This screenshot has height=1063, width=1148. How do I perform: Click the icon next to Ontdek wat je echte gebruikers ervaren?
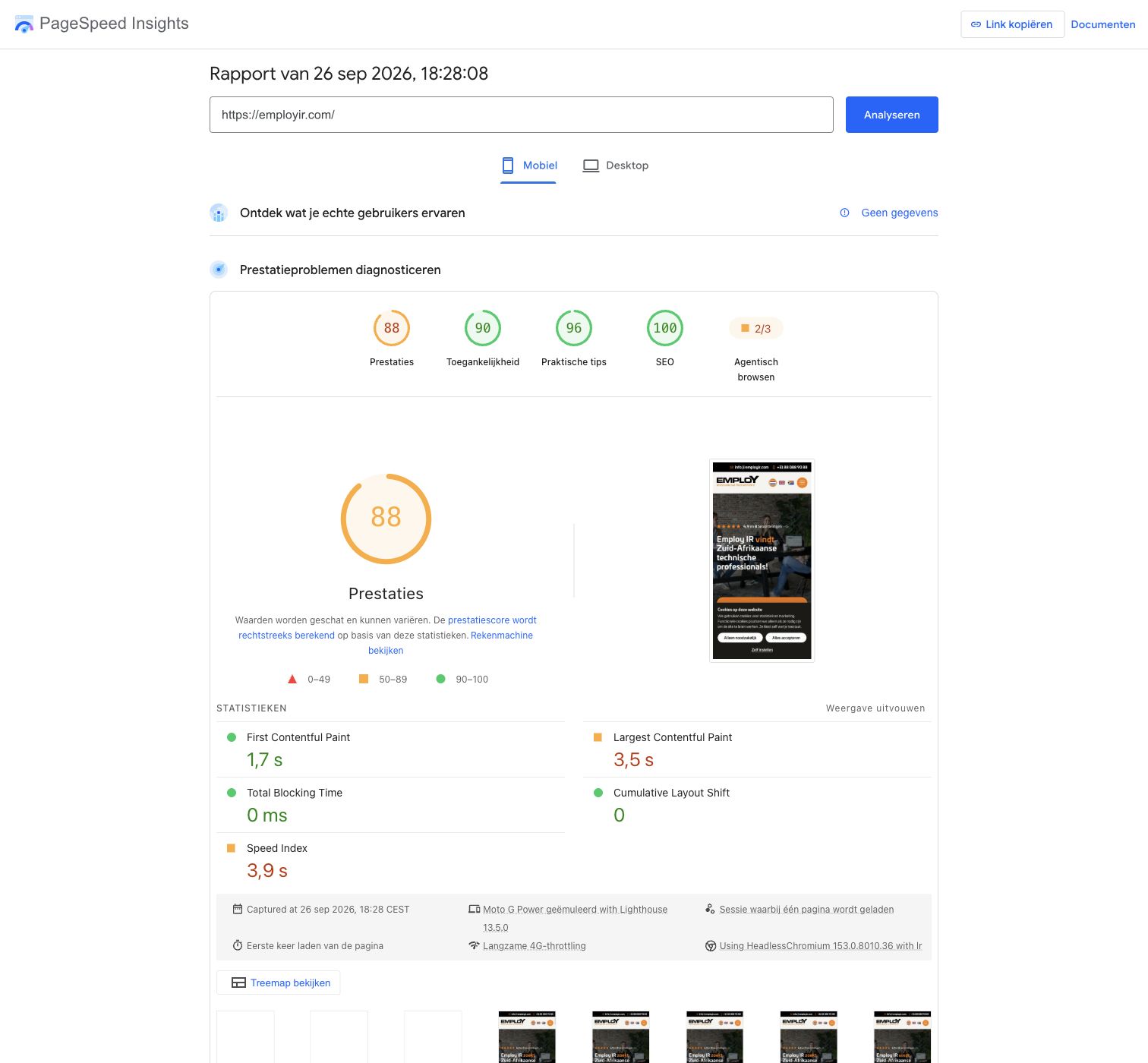219,213
